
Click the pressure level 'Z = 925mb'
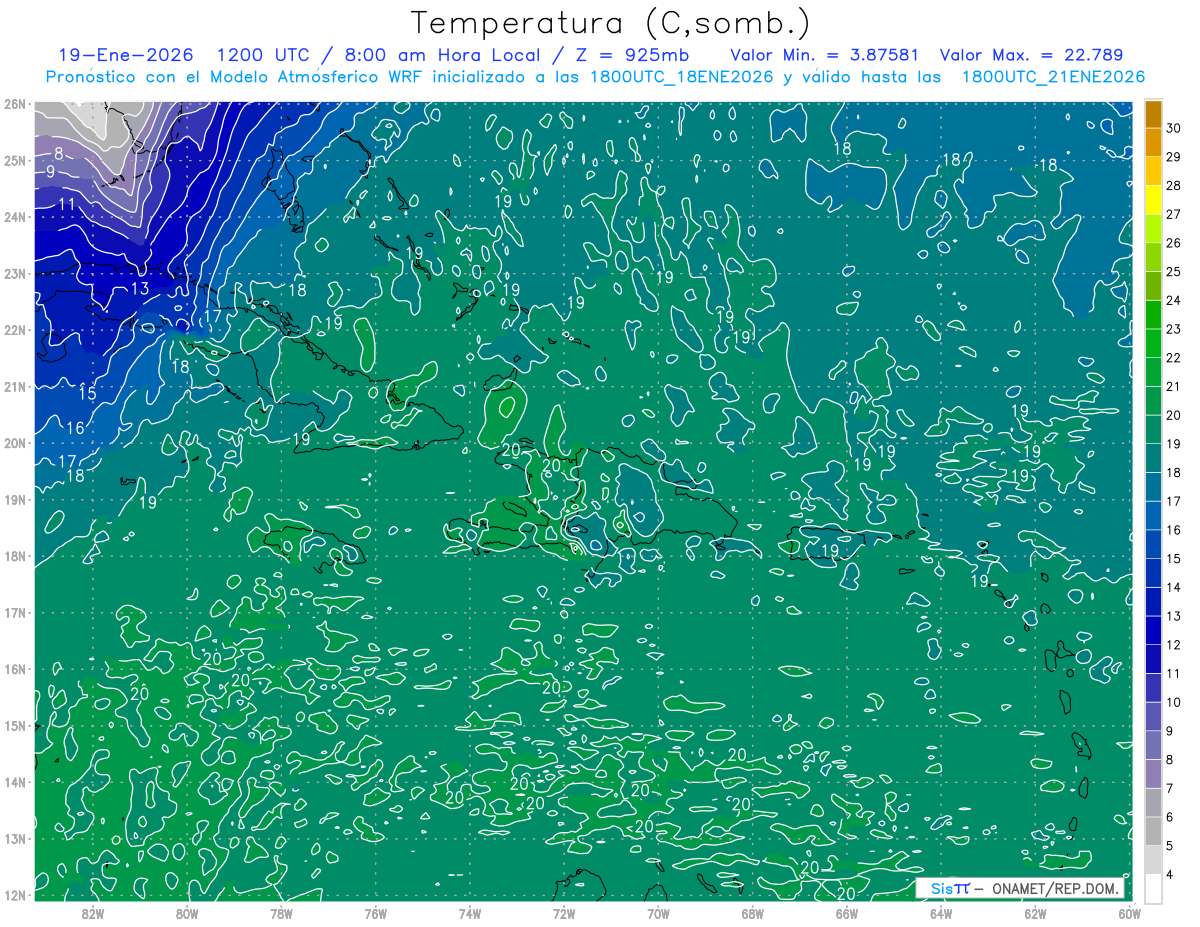tap(631, 55)
